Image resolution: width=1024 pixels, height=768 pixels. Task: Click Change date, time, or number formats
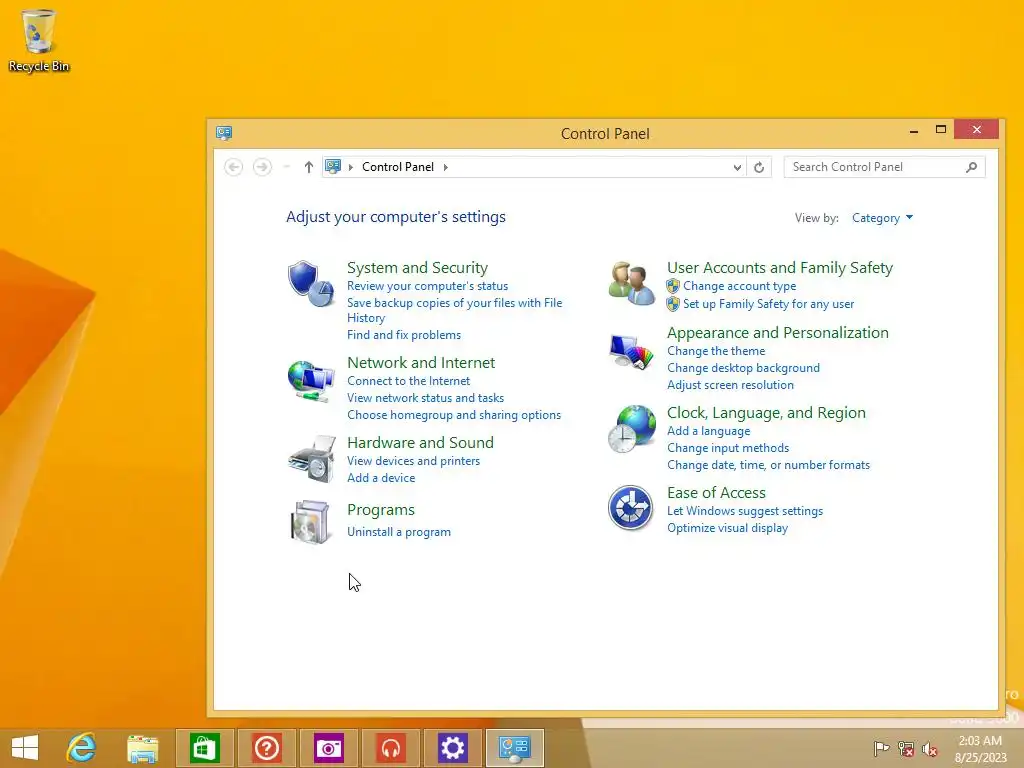[768, 465]
